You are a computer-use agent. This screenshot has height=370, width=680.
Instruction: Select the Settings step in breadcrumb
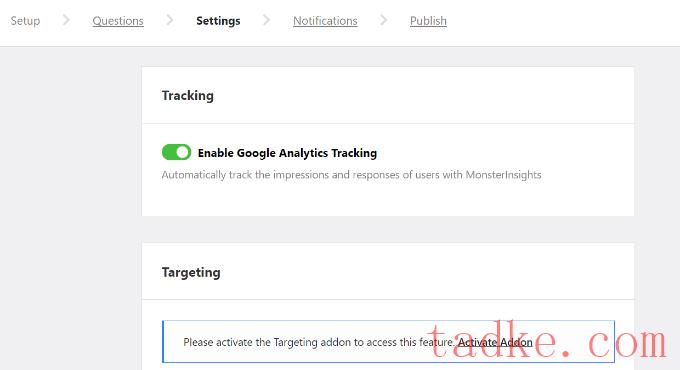coord(218,20)
